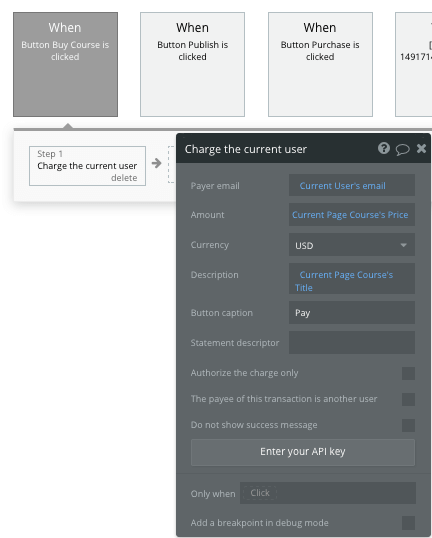Click Enter your API key button
The image size is (432, 538).
[303, 452]
